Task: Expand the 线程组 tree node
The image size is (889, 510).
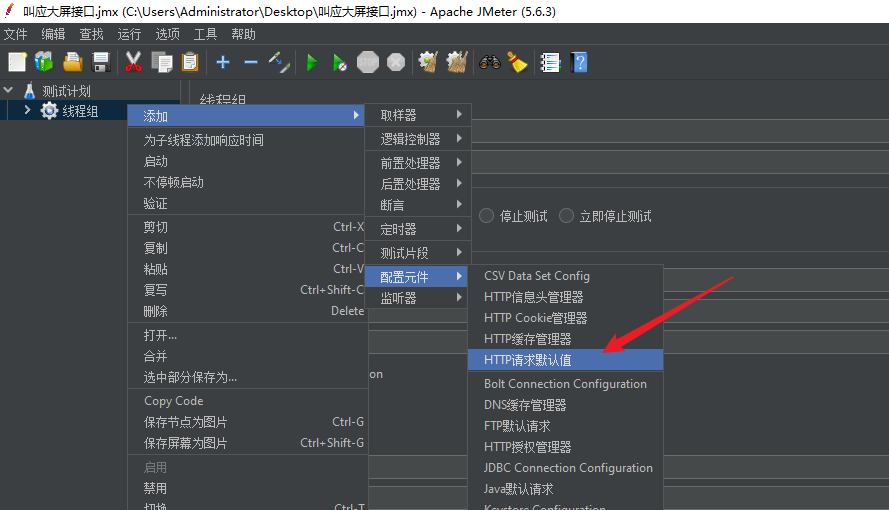Action: pos(27,110)
